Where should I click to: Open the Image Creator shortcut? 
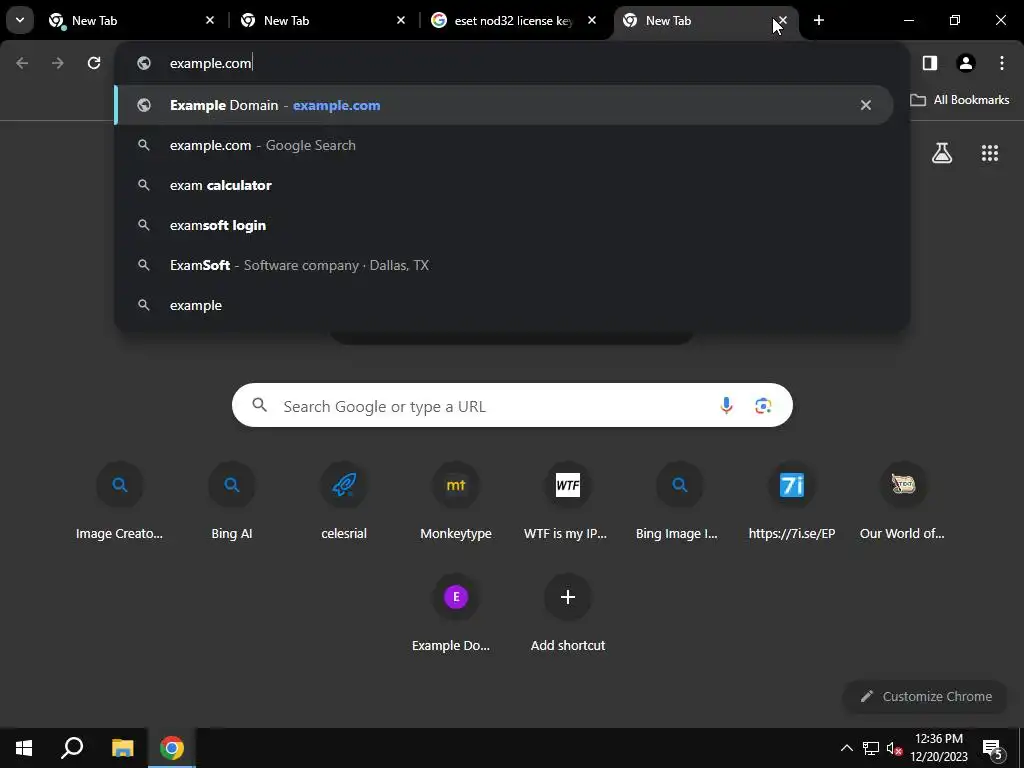coord(120,502)
